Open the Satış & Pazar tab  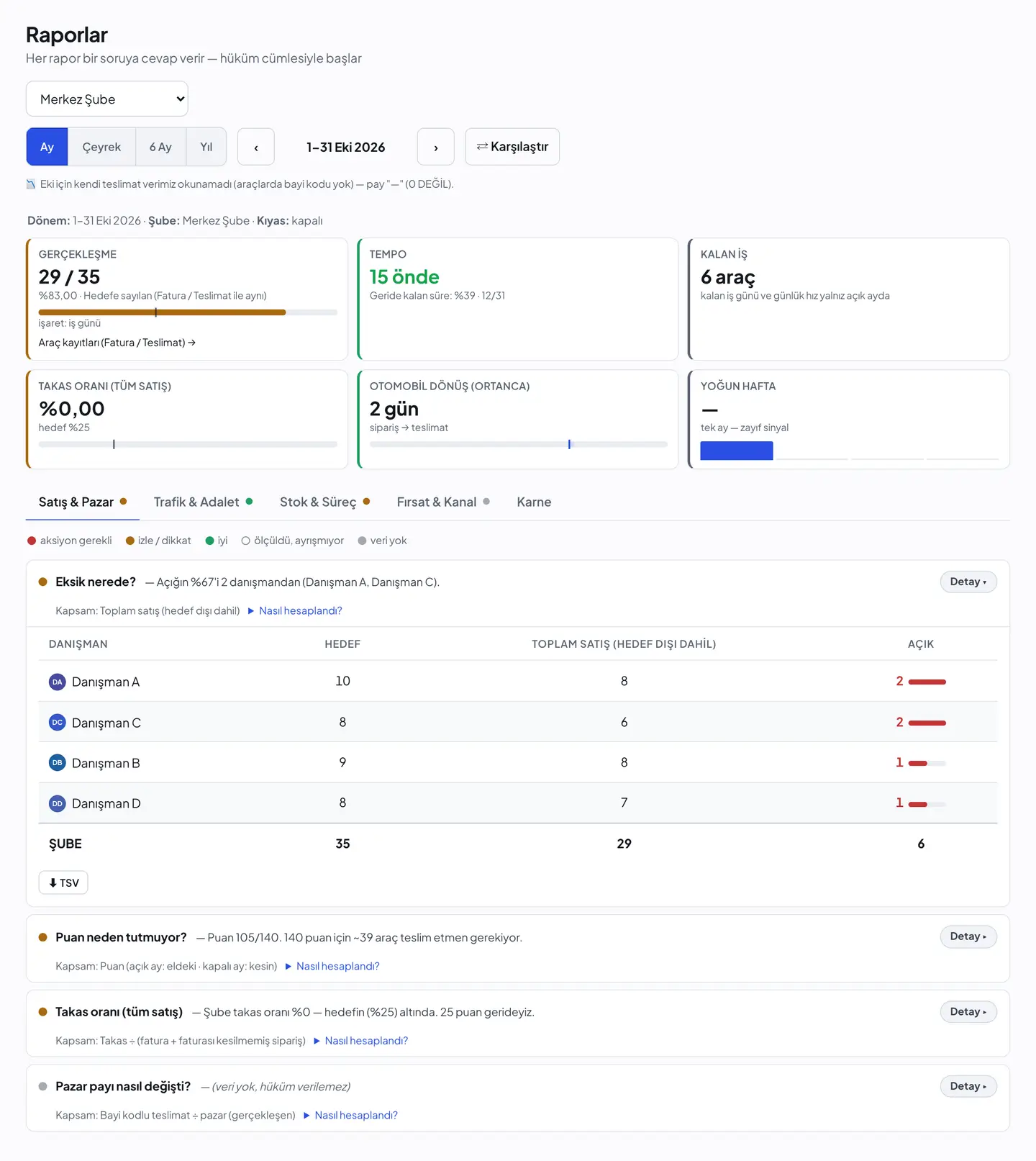pyautogui.click(x=83, y=502)
